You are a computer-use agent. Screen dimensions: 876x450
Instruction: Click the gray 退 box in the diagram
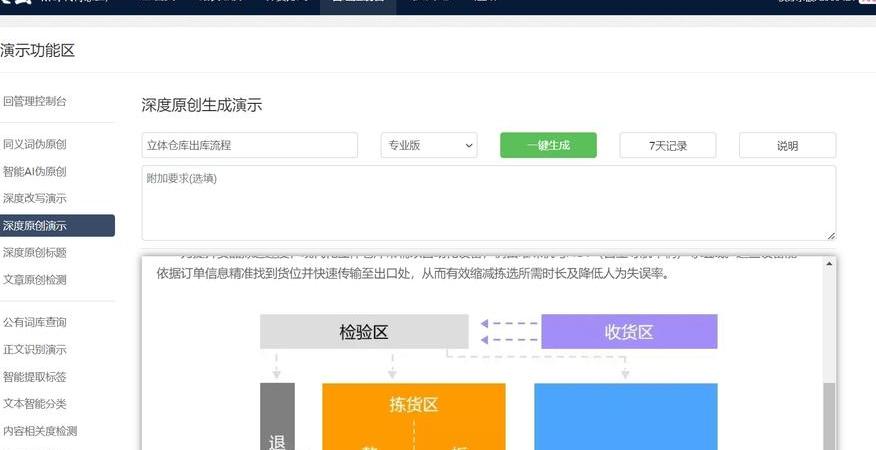(277, 416)
